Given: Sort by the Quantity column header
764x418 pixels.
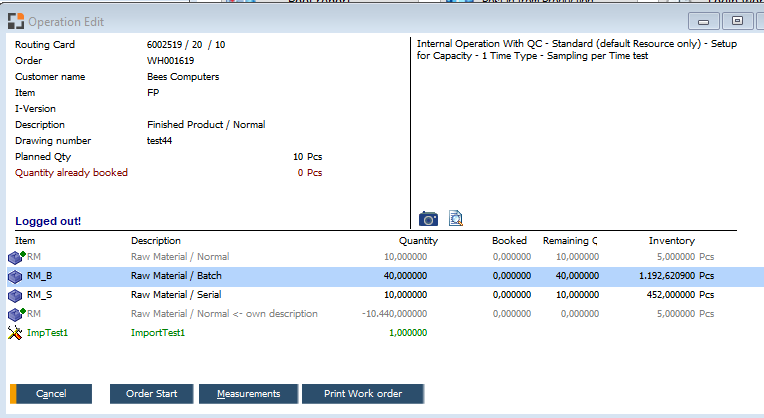Looking at the screenshot, I should 418,241.
